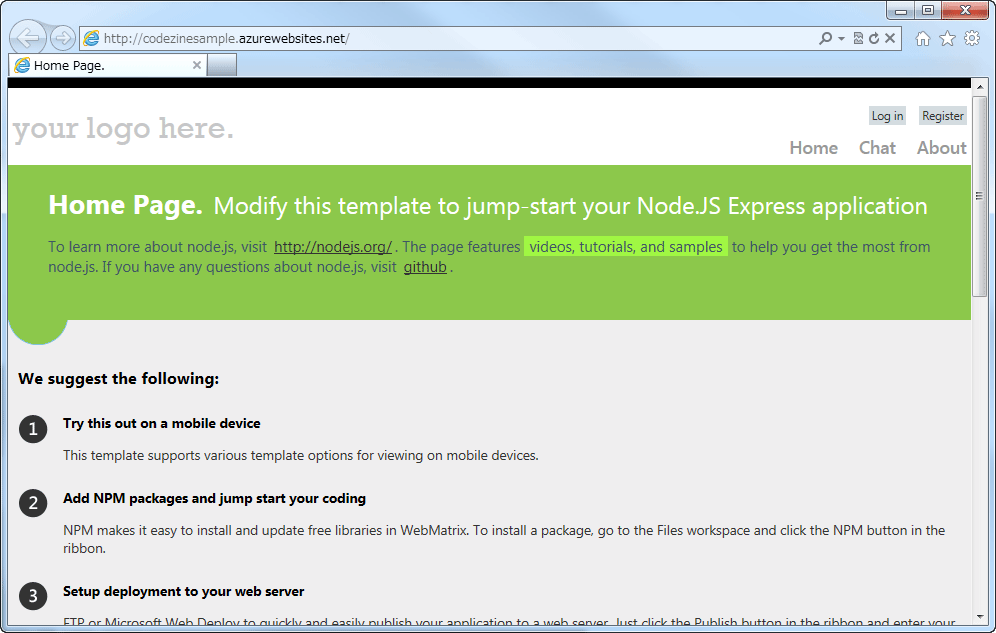Screen dimensions: 996x633
Task: Open the Home navigation link
Action: tap(813, 148)
